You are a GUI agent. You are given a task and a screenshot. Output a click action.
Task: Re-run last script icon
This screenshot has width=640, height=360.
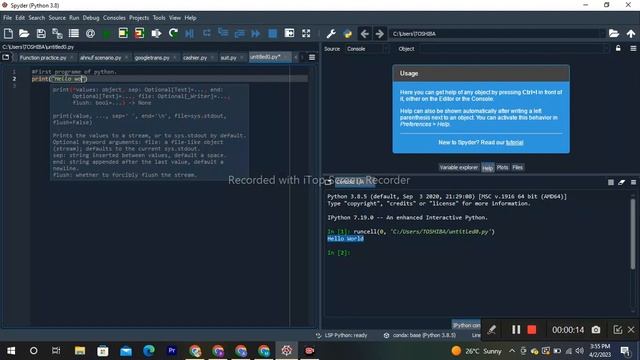(x=173, y=33)
